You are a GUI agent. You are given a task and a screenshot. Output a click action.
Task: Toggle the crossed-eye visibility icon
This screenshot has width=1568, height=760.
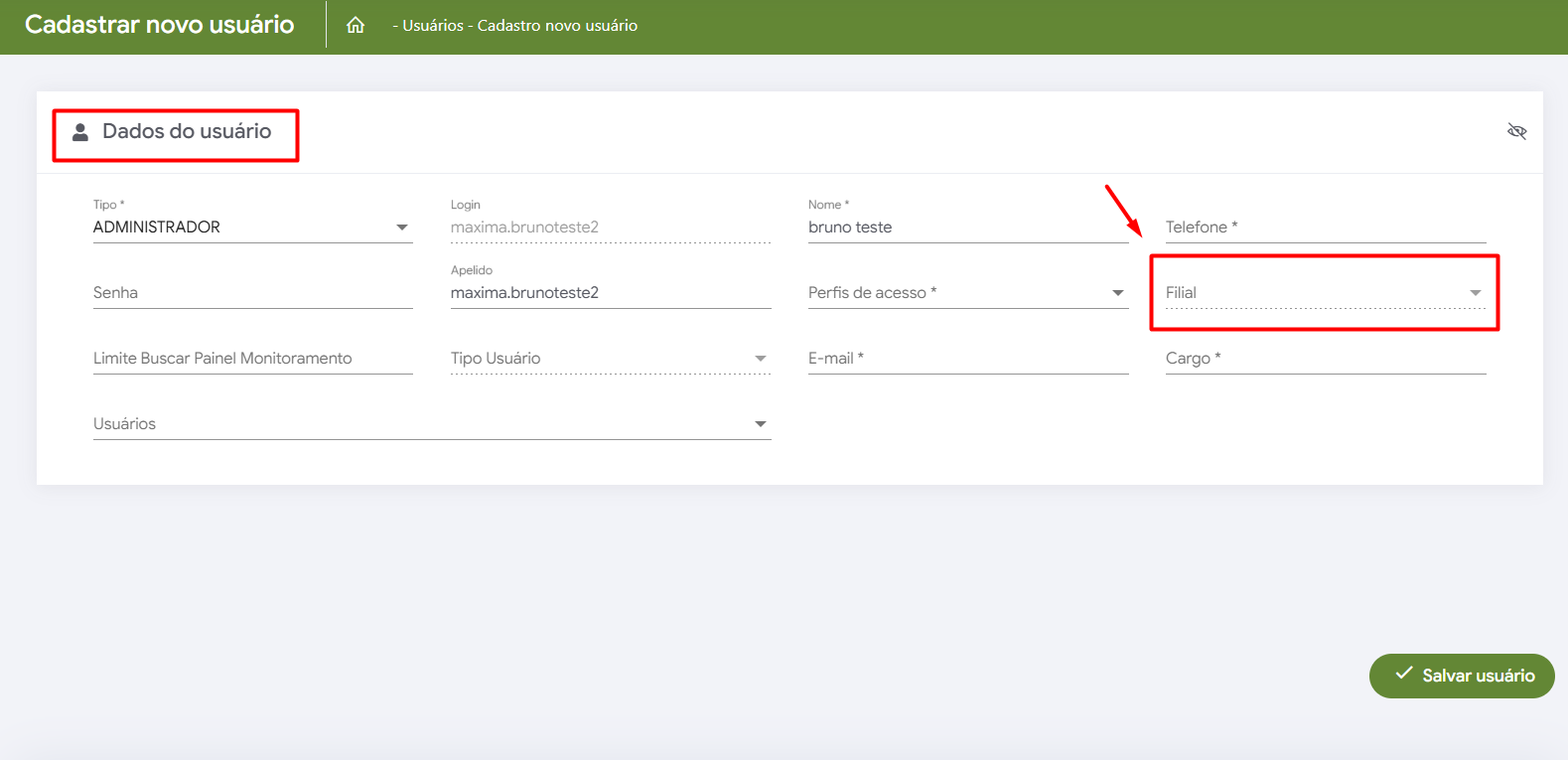(x=1516, y=131)
